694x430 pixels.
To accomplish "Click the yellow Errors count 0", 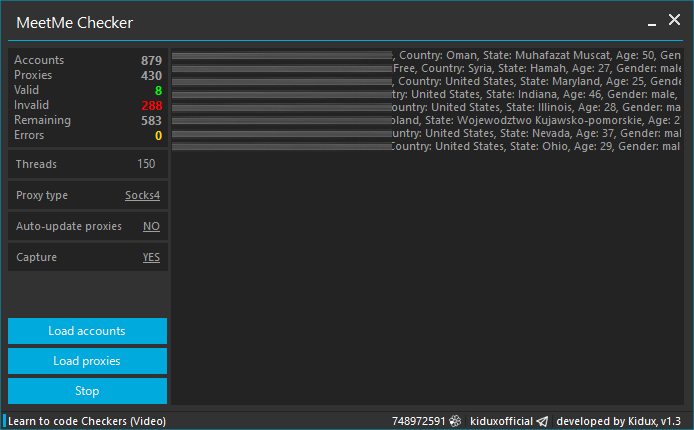I will pyautogui.click(x=158, y=136).
